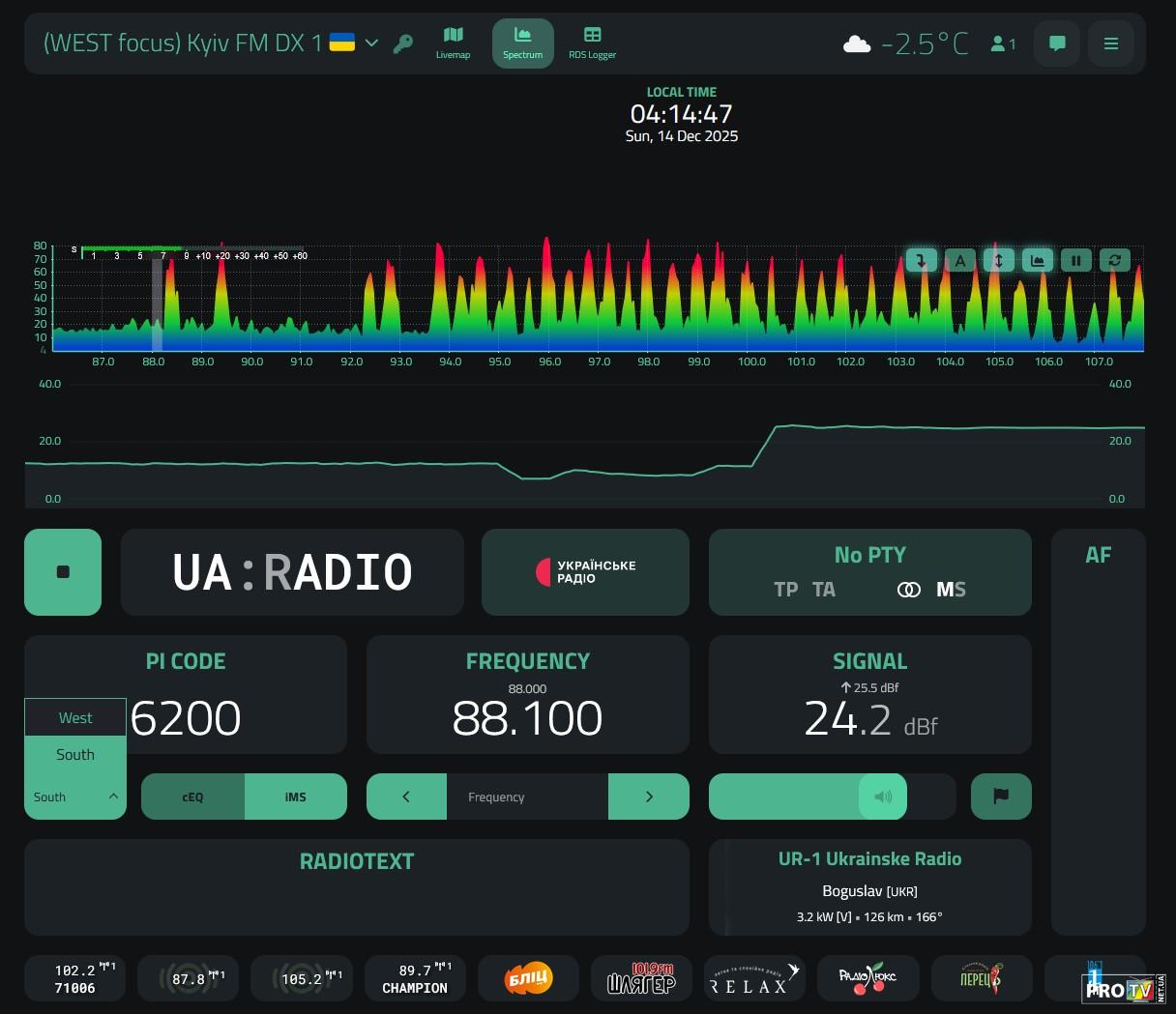
Task: Open the RDS Logger
Action: click(592, 43)
